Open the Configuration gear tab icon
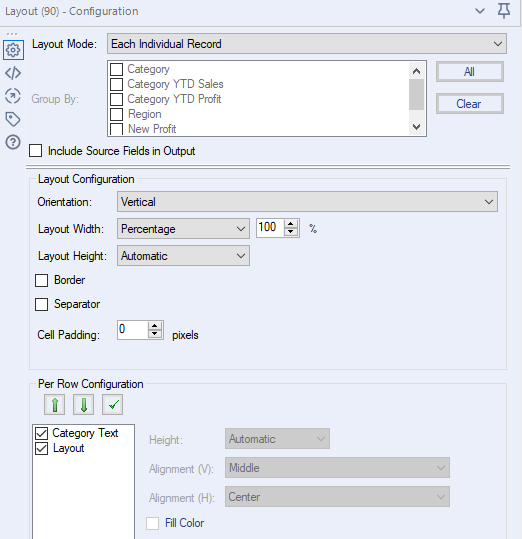Image resolution: width=522 pixels, height=539 pixels. coord(13,50)
